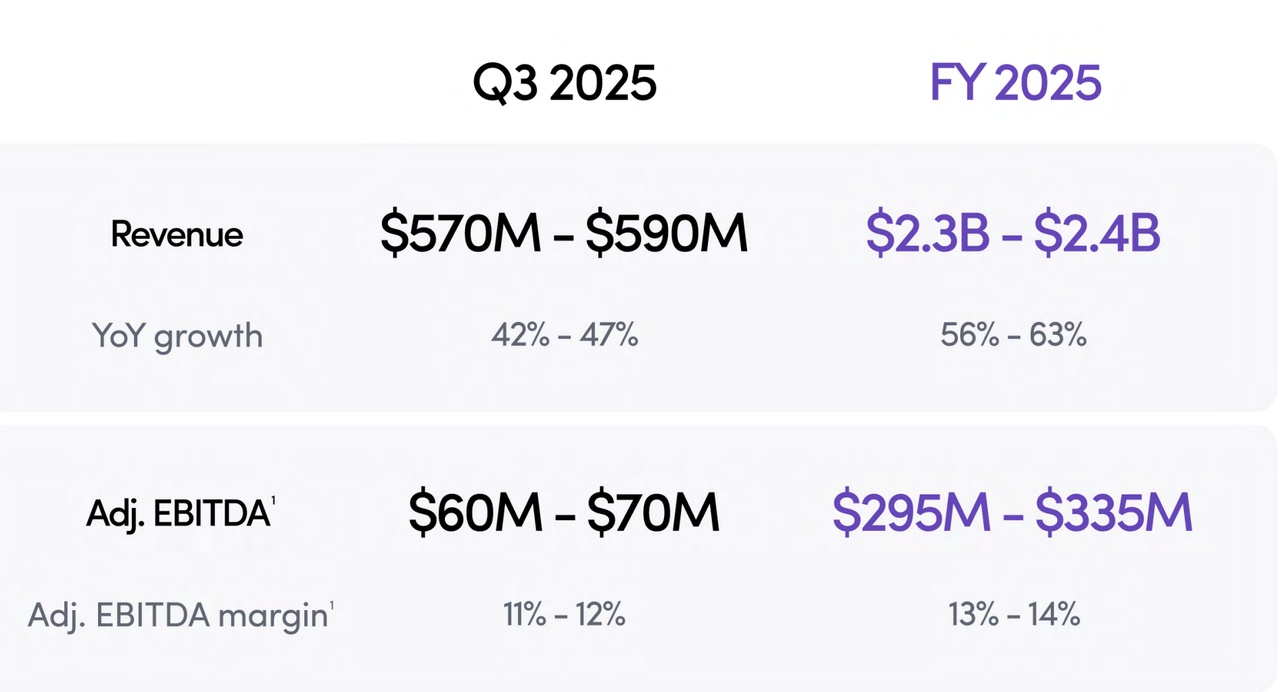Open the footnote marker beside Adj. EBITDA
Viewport: 1280px width, 692px height.
click(x=273, y=502)
